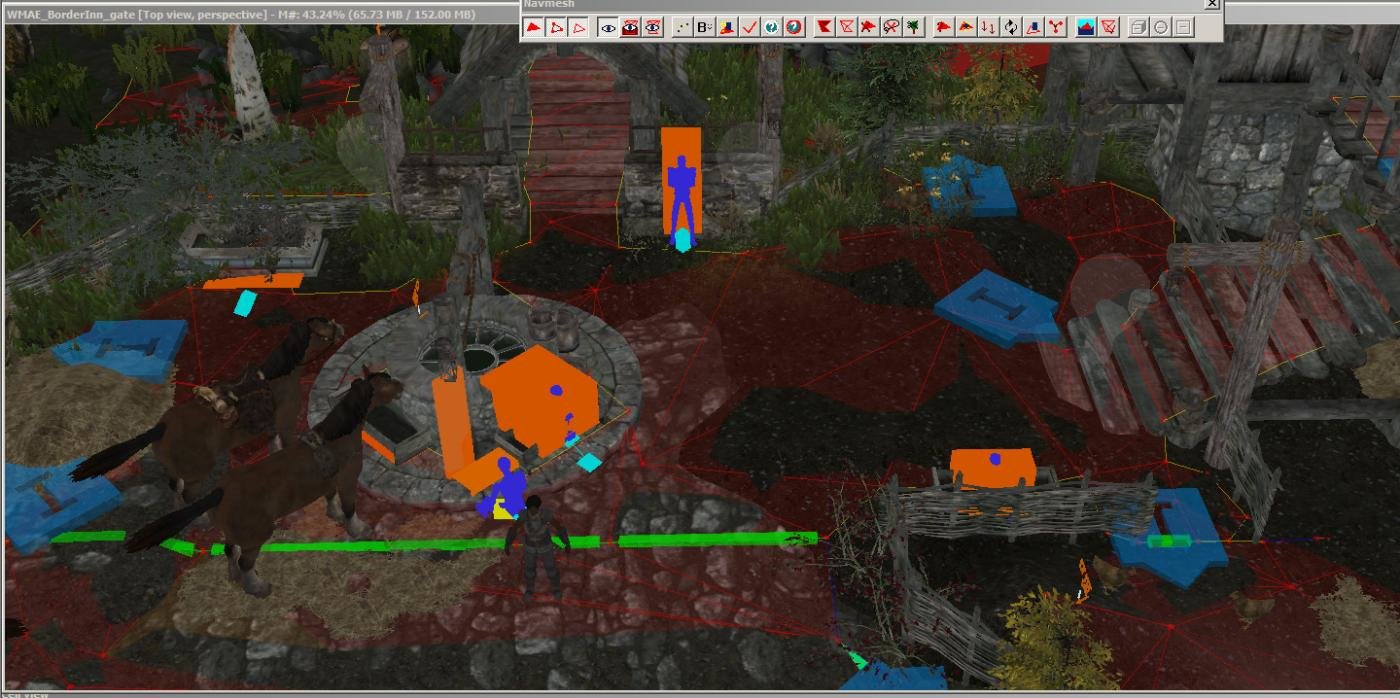This screenshot has width=1400, height=698.
Task: Click the red splat star shaped icon
Action: pyautogui.click(x=868, y=28)
